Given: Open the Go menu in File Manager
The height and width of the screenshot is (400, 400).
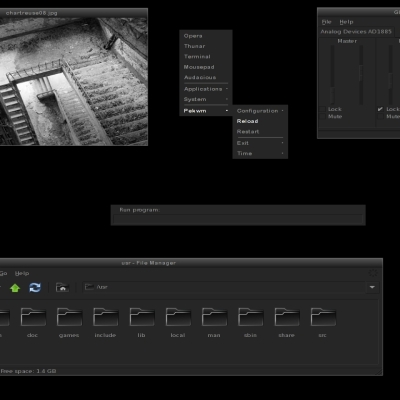Looking at the screenshot, I should click(x=3, y=273).
